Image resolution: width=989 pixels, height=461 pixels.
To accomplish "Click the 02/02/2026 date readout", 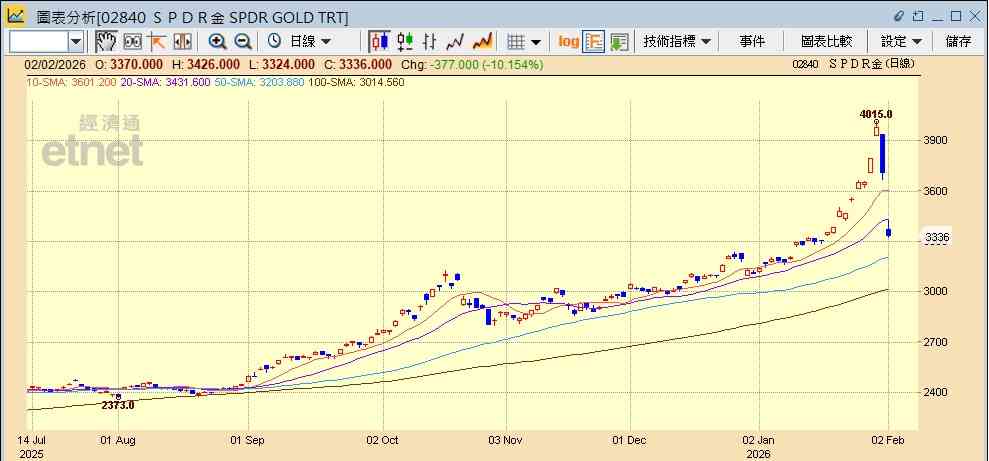I will click(56, 64).
